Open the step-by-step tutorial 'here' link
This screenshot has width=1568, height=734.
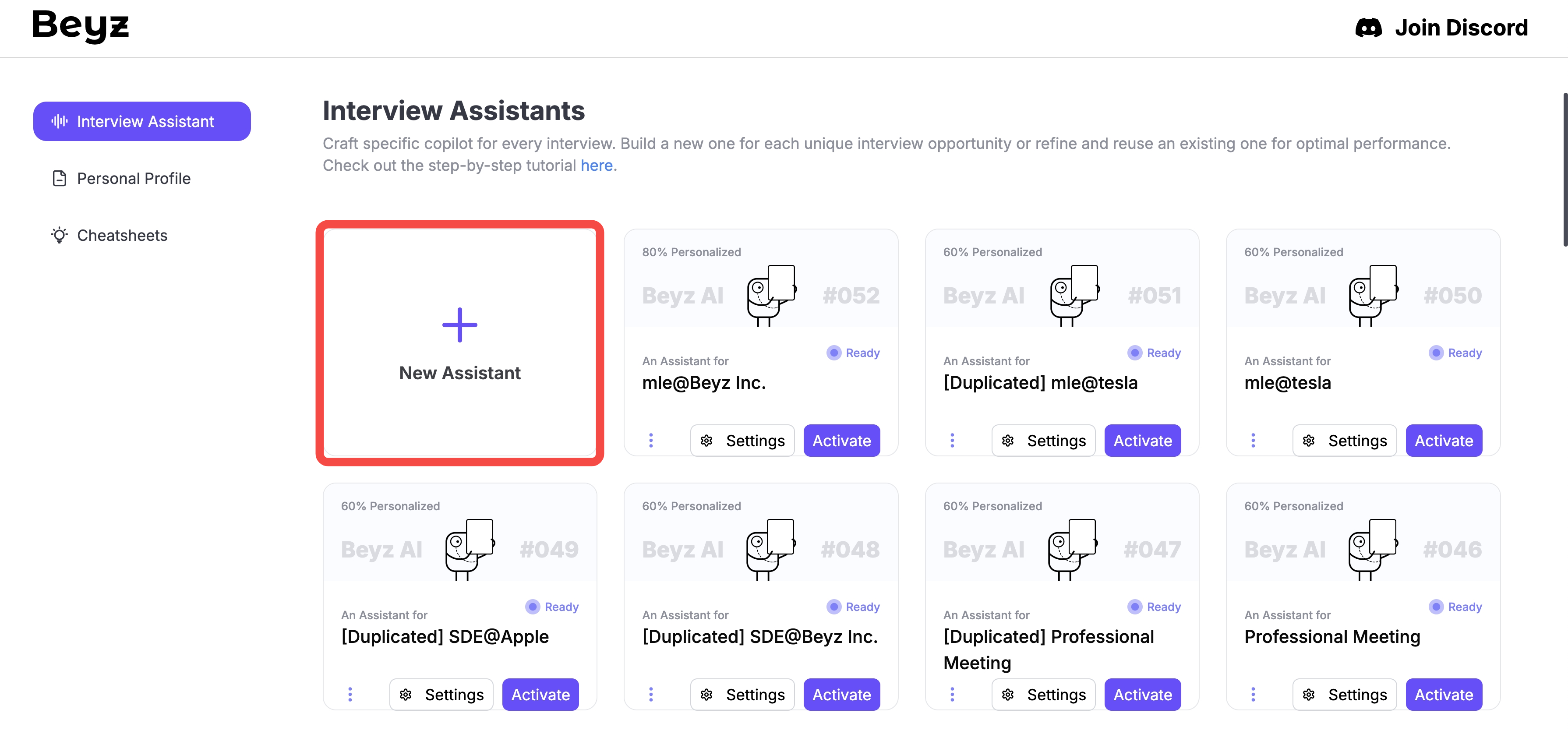click(596, 166)
